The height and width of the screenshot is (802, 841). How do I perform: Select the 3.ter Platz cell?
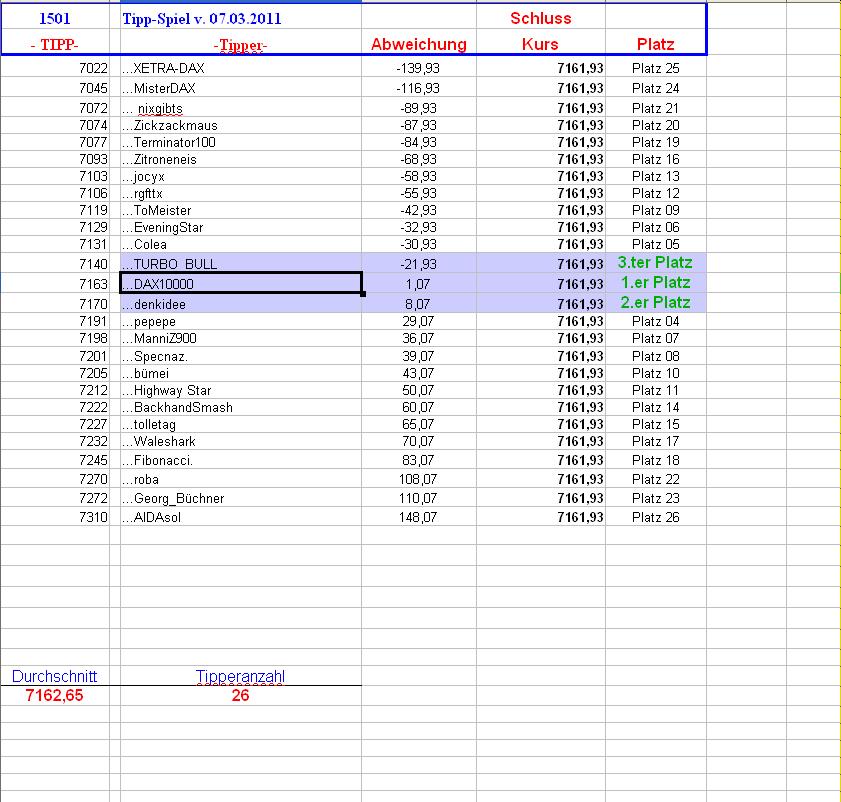pos(656,262)
